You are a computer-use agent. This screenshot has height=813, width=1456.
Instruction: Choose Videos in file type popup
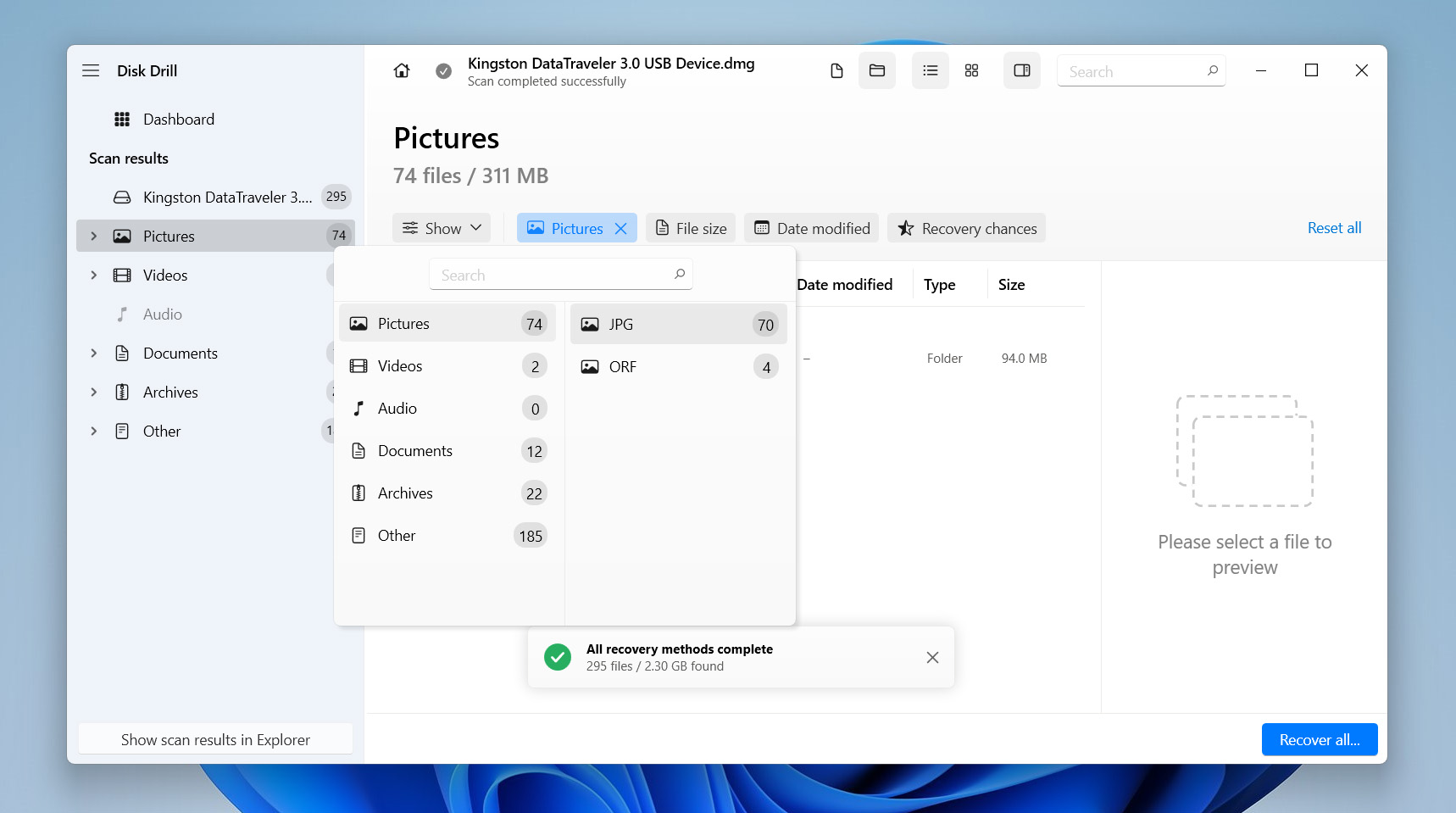tap(447, 366)
